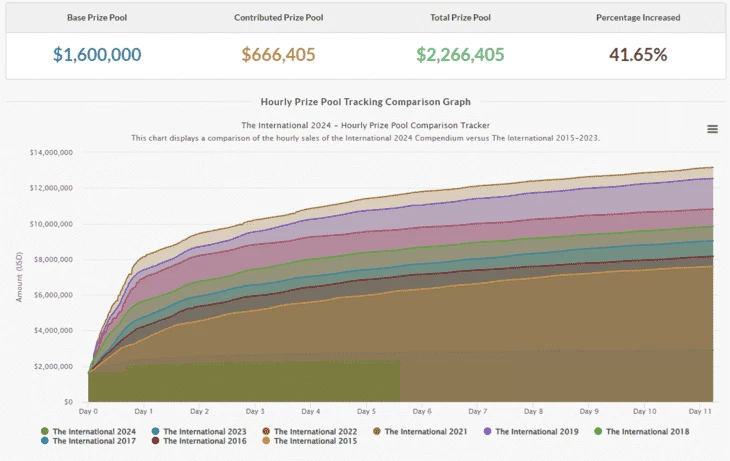The height and width of the screenshot is (461, 730).
Task: Click the Day 9 x-axis label
Action: coord(589,411)
